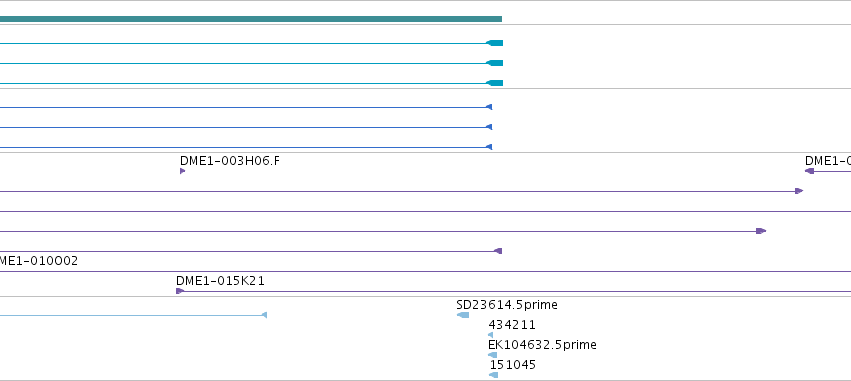This screenshot has width=851, height=381.
Task: Select the glyph beneath the 151045 label
Action: coord(493,375)
